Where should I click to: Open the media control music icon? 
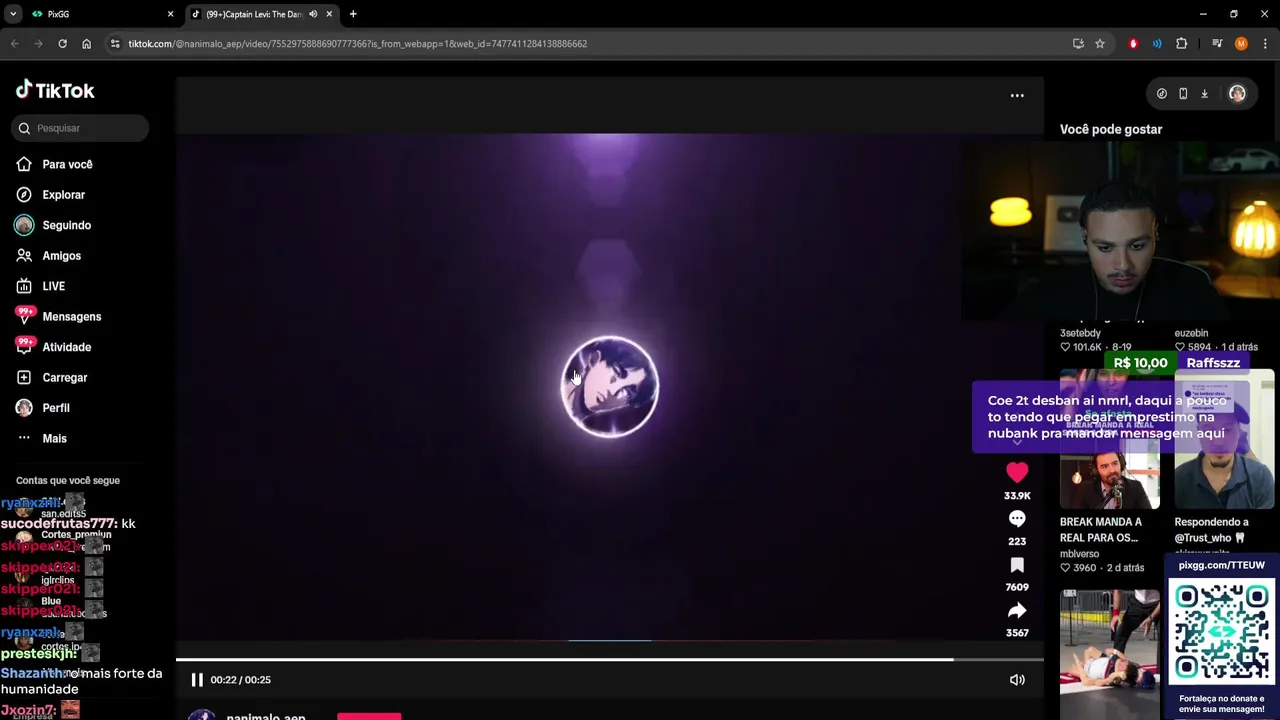[x=1217, y=44]
